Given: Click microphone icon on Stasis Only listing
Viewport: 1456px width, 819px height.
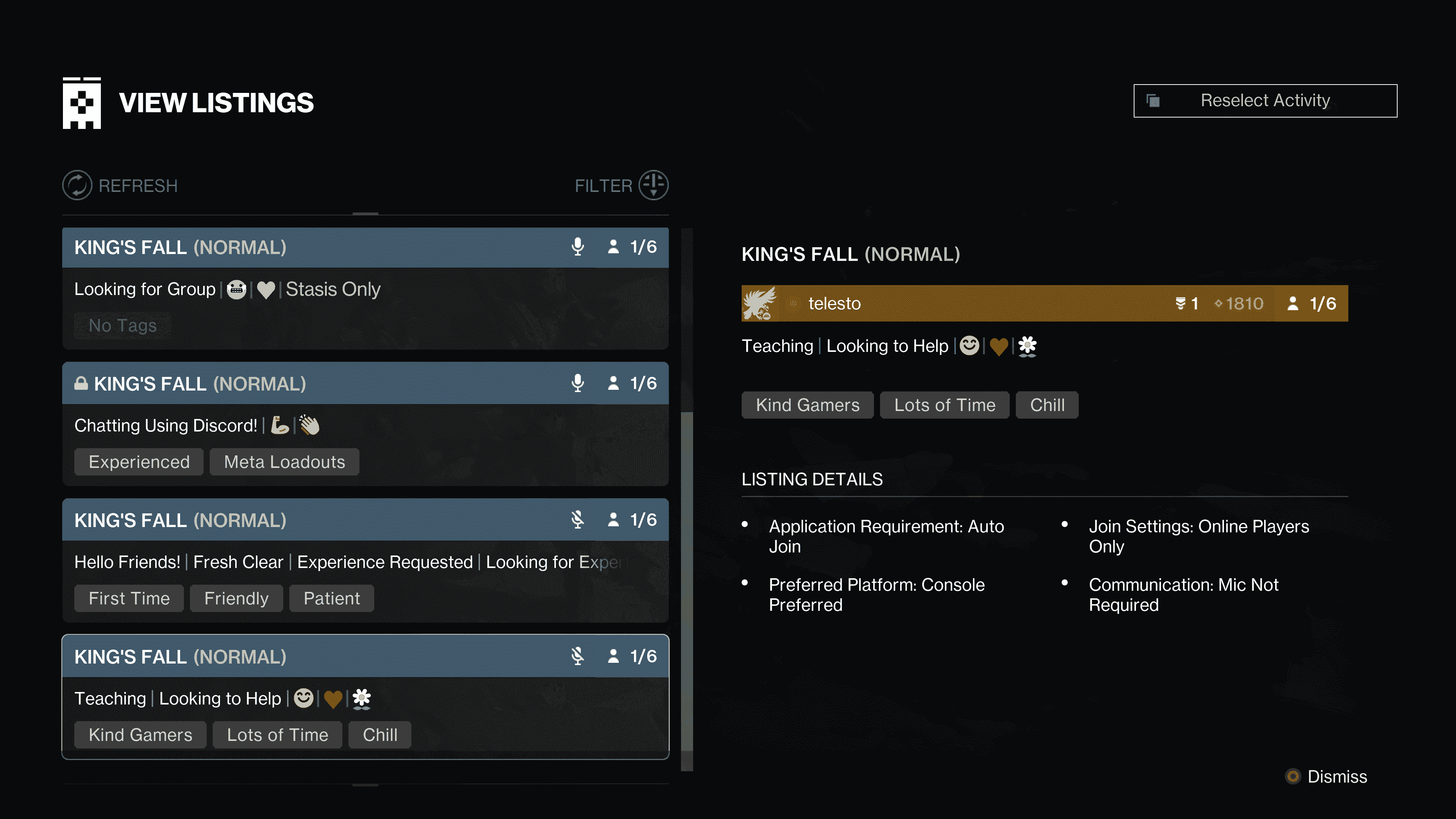Looking at the screenshot, I should click(577, 247).
